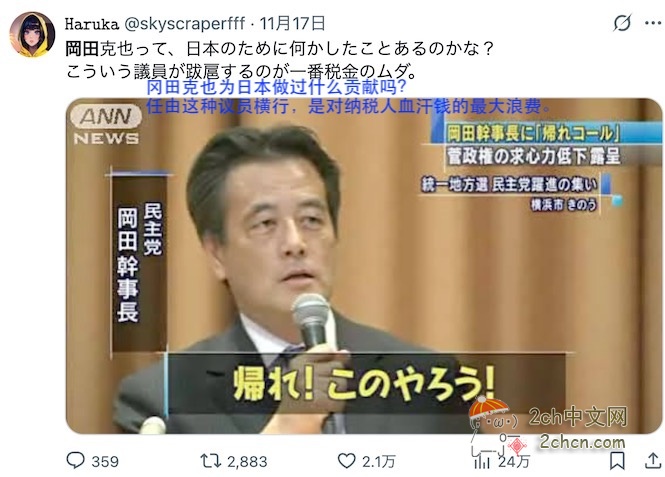Click the Japanese tweet text body
Image resolution: width=665 pixels, height=477 pixels.
[x=280, y=60]
